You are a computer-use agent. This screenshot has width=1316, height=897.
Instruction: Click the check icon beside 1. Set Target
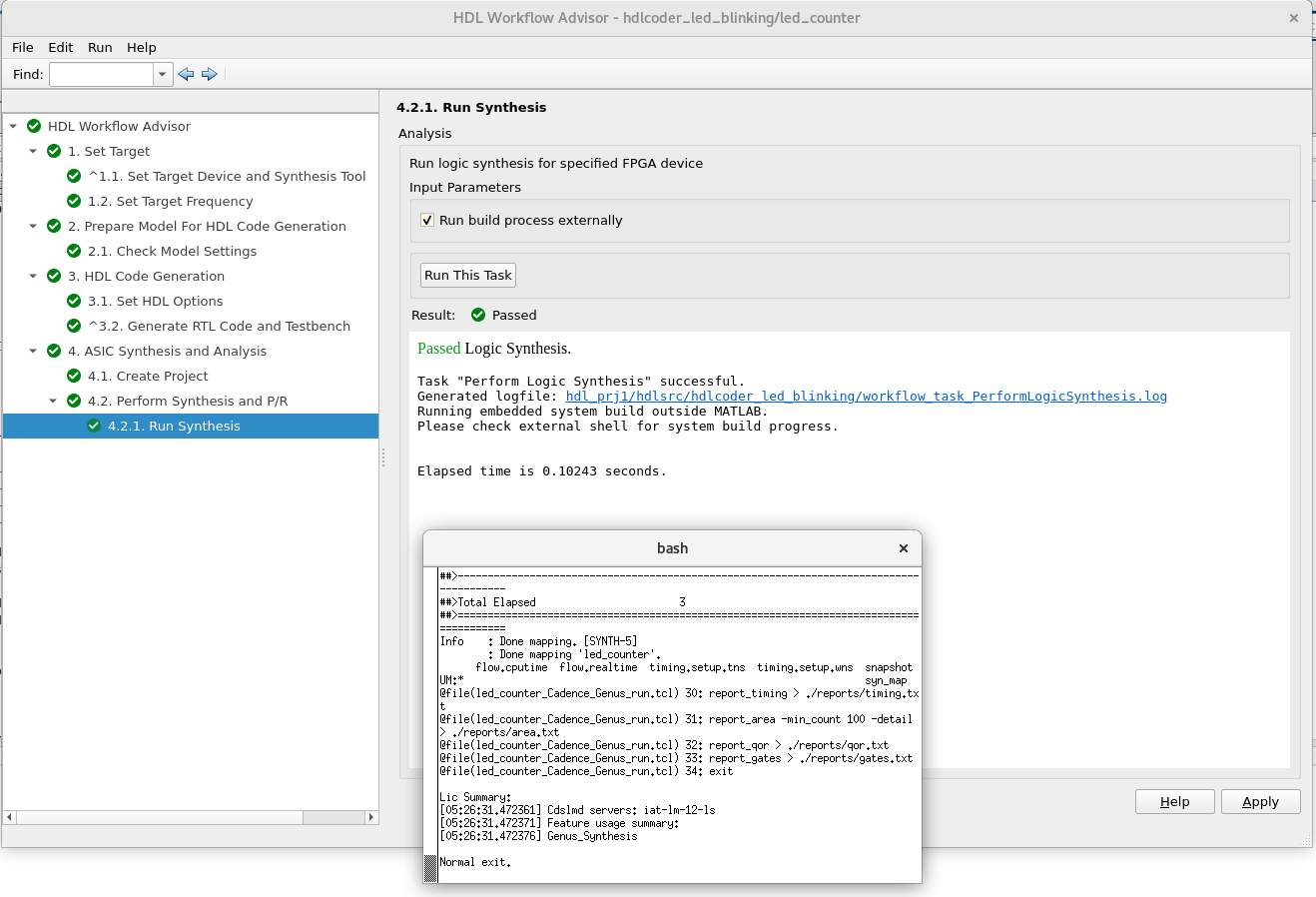[x=53, y=151]
